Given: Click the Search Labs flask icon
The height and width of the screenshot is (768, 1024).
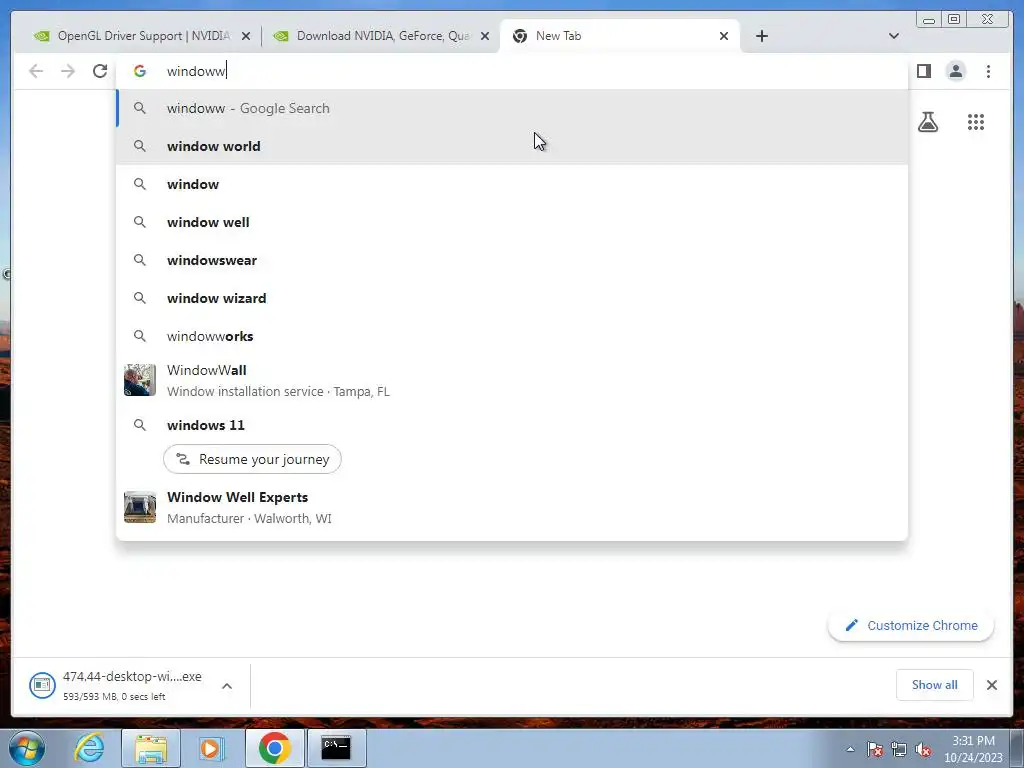Looking at the screenshot, I should coord(928,122).
